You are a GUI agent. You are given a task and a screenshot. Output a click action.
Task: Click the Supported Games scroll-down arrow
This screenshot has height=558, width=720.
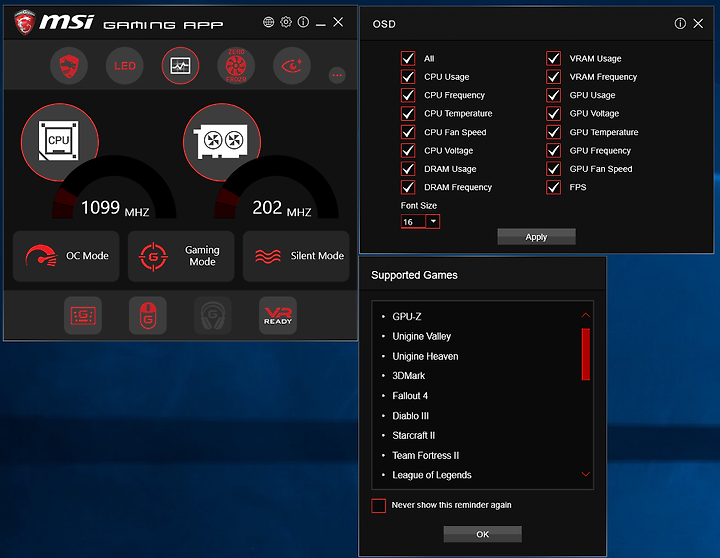585,474
